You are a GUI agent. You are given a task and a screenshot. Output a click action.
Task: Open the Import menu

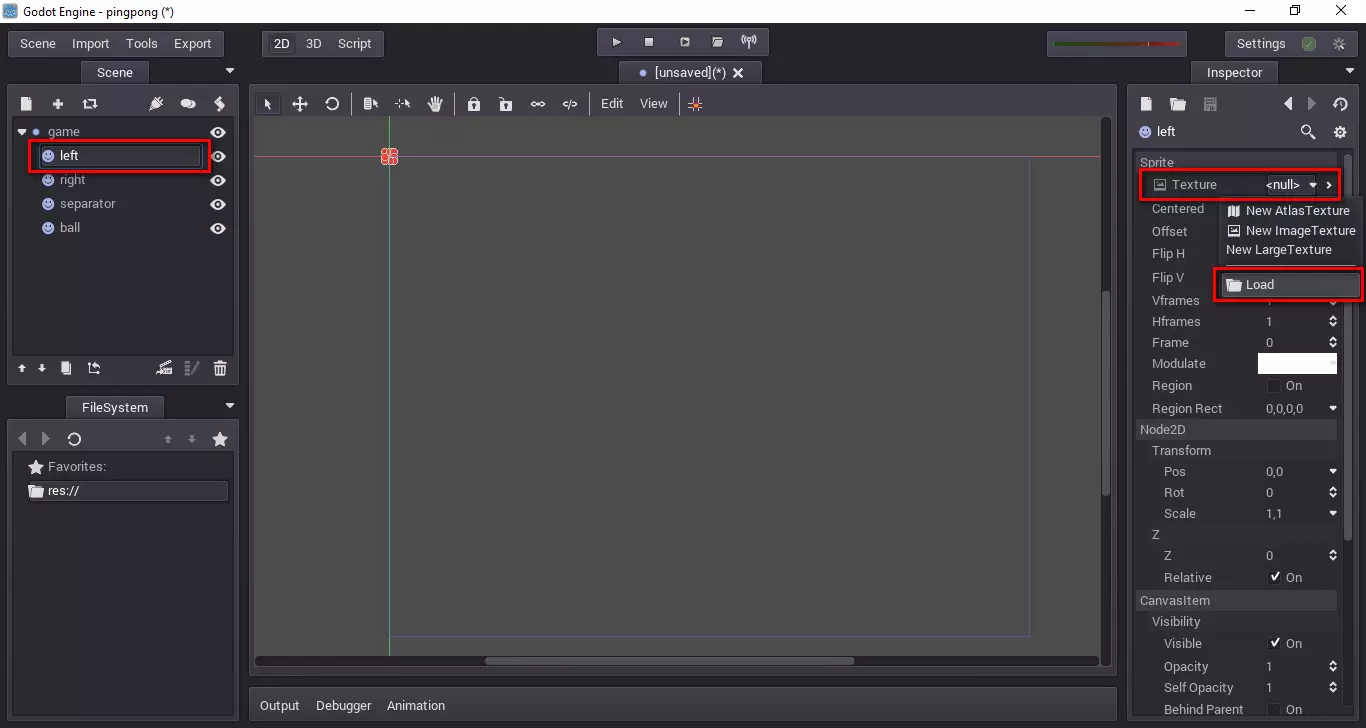coord(90,44)
